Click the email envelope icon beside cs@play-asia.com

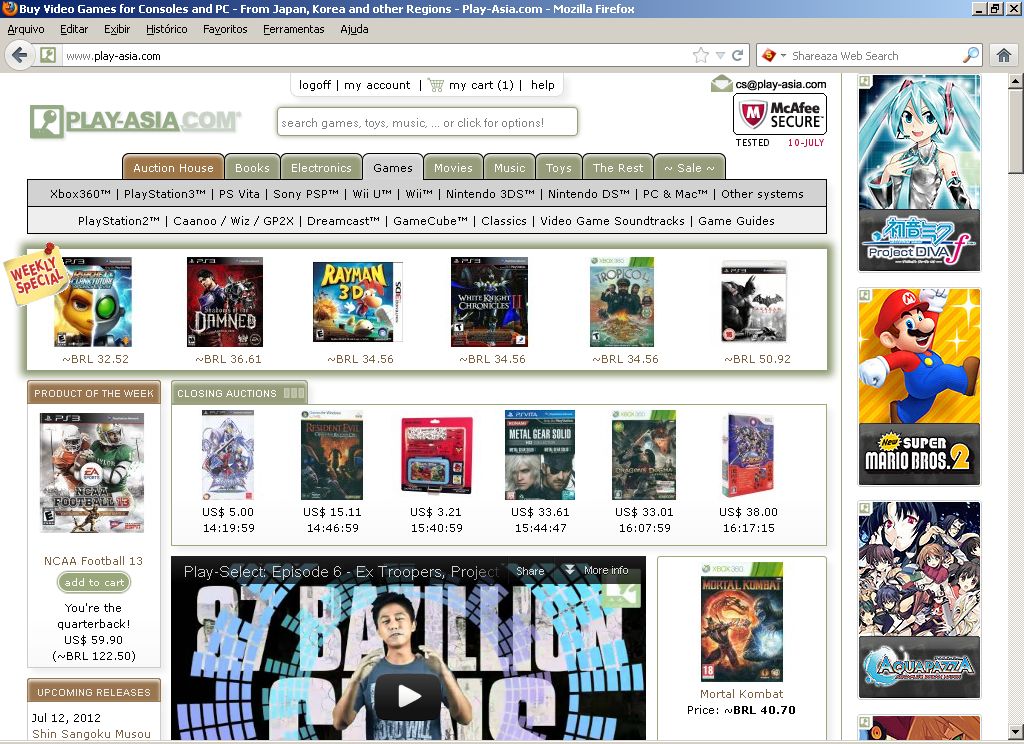pos(721,84)
